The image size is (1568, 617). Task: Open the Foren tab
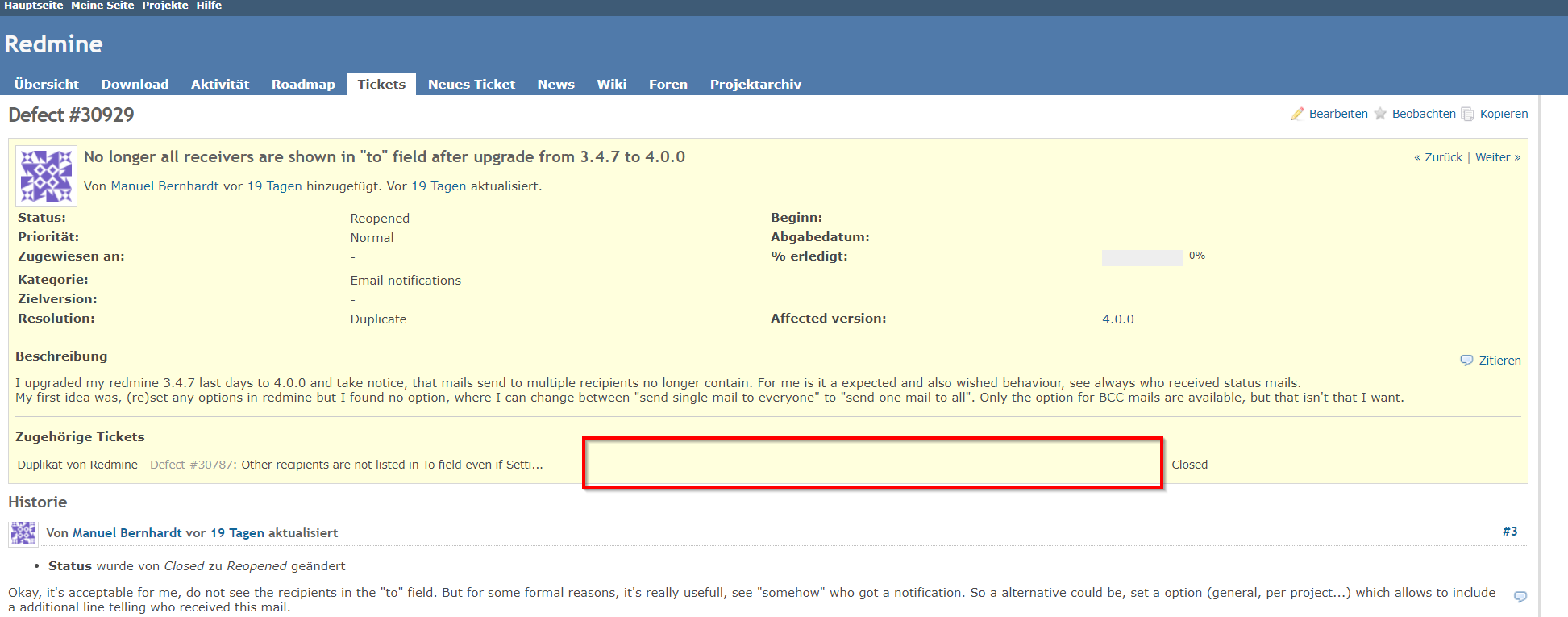pos(668,84)
